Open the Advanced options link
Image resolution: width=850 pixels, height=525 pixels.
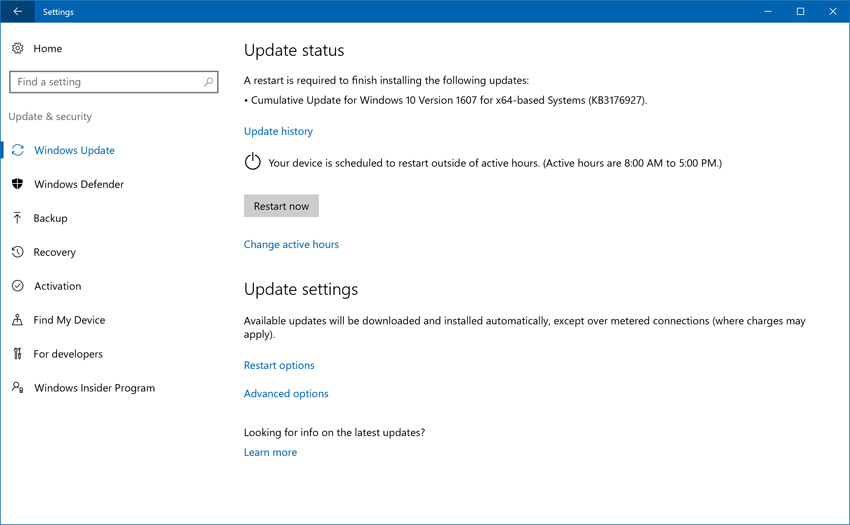point(286,394)
